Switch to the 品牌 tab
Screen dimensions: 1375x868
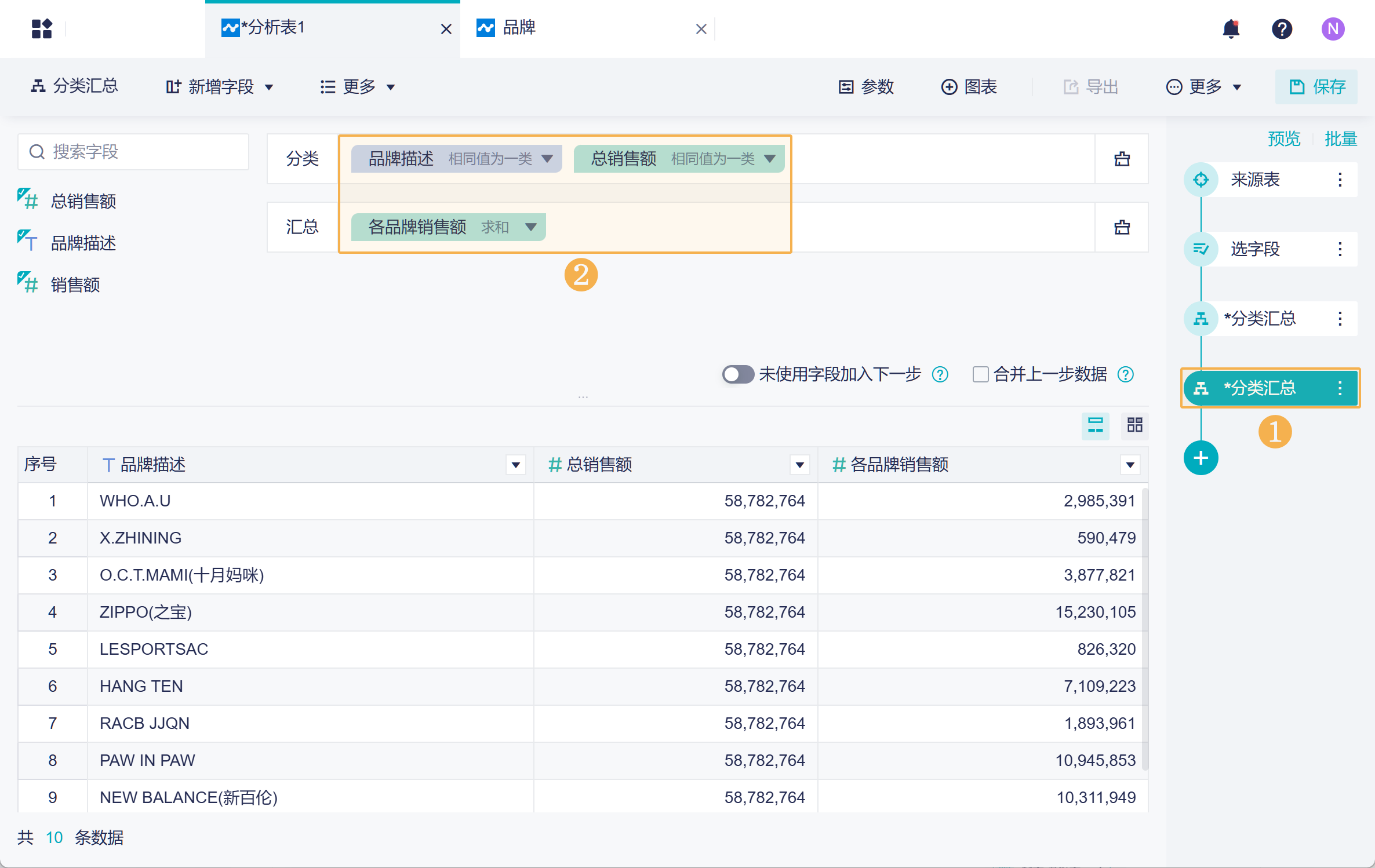coord(519,28)
